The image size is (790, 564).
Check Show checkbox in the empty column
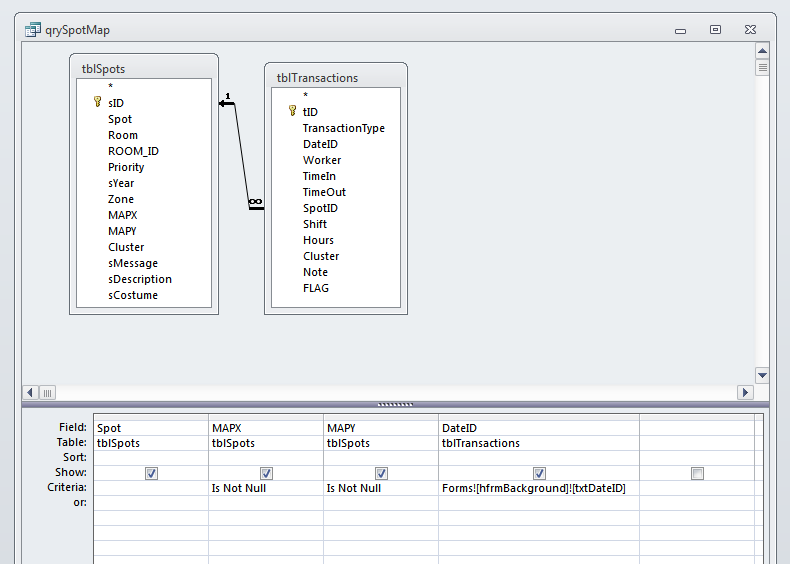[697, 473]
